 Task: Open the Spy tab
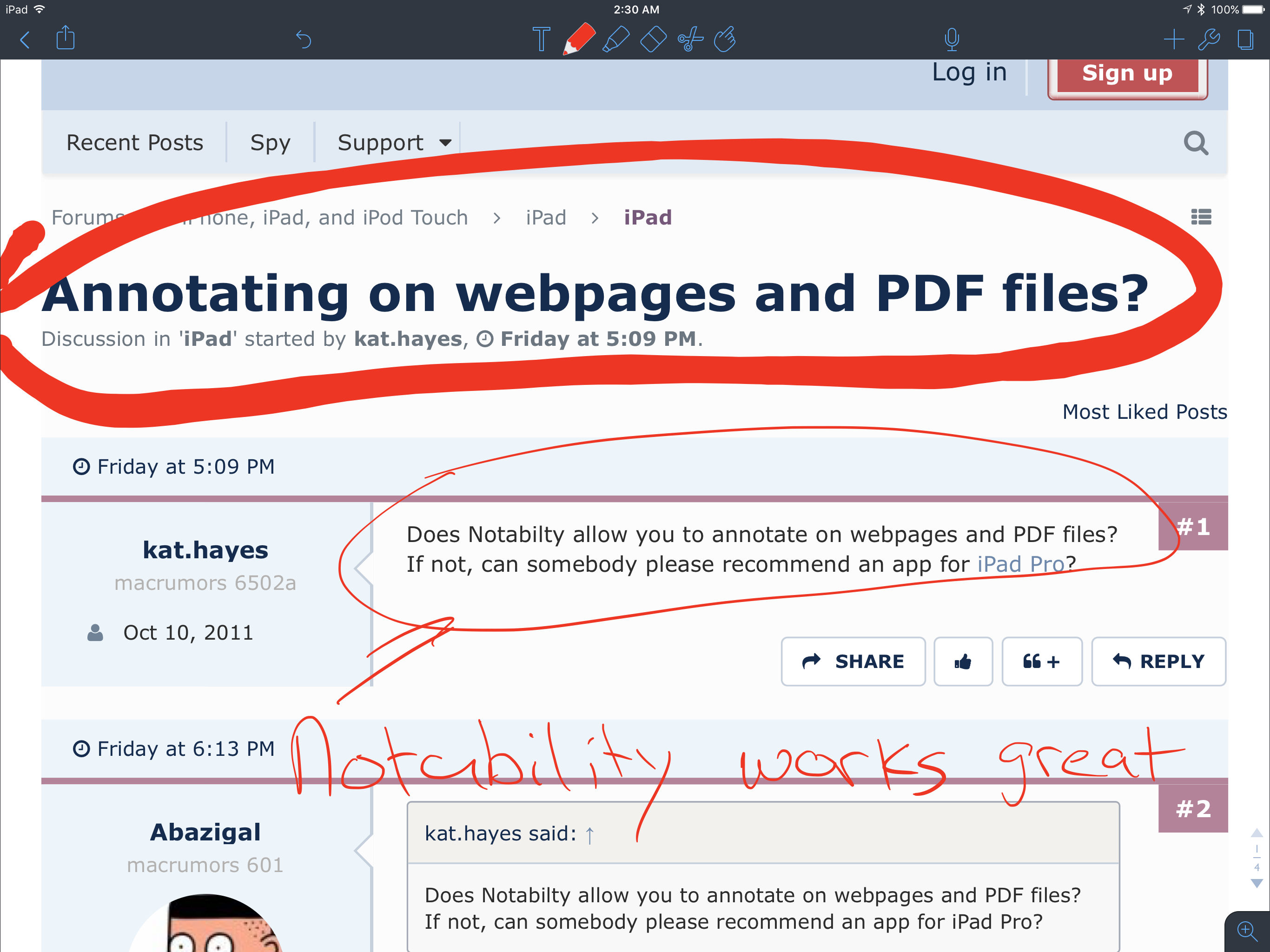coord(271,142)
